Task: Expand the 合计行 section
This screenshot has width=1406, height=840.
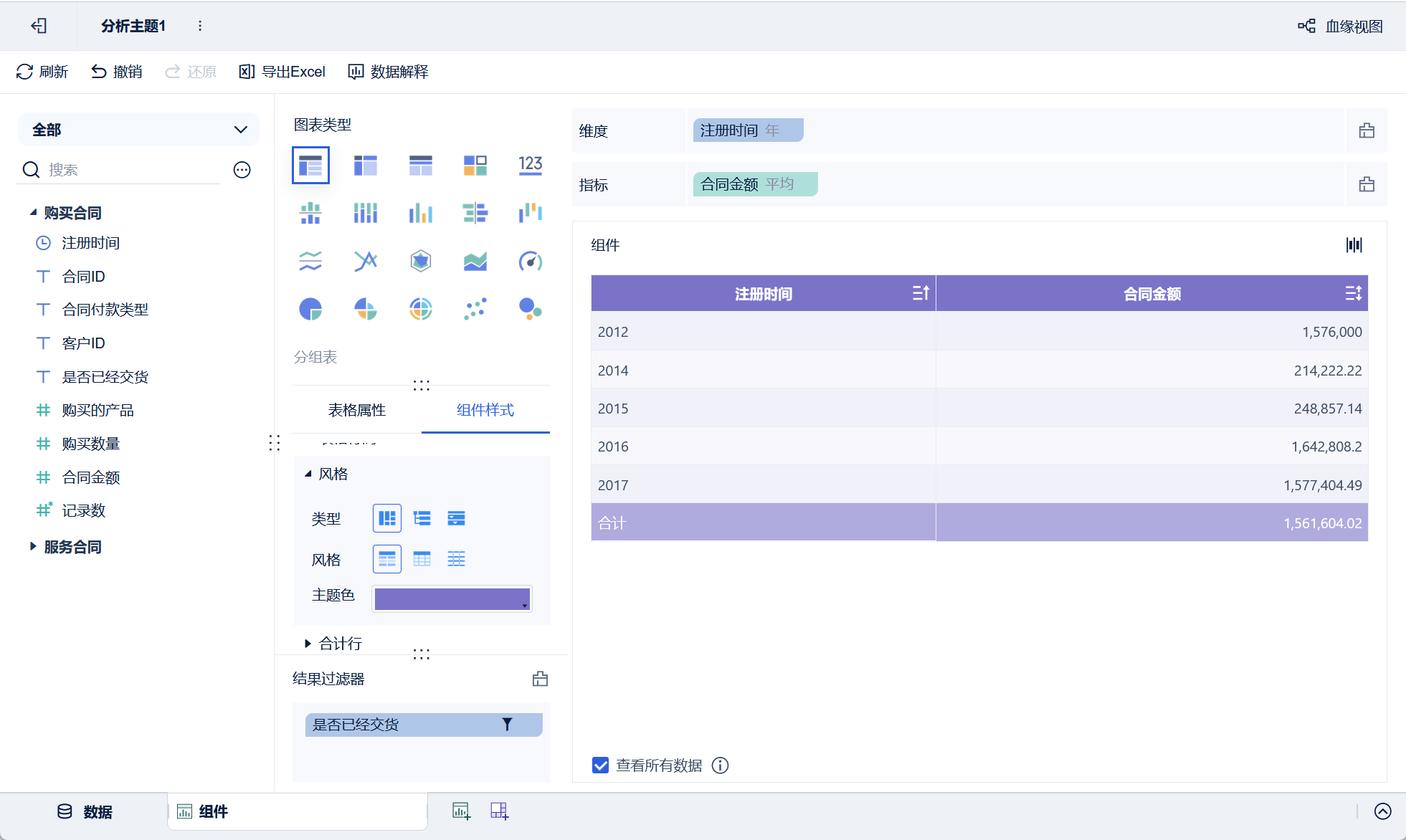Action: 308,644
